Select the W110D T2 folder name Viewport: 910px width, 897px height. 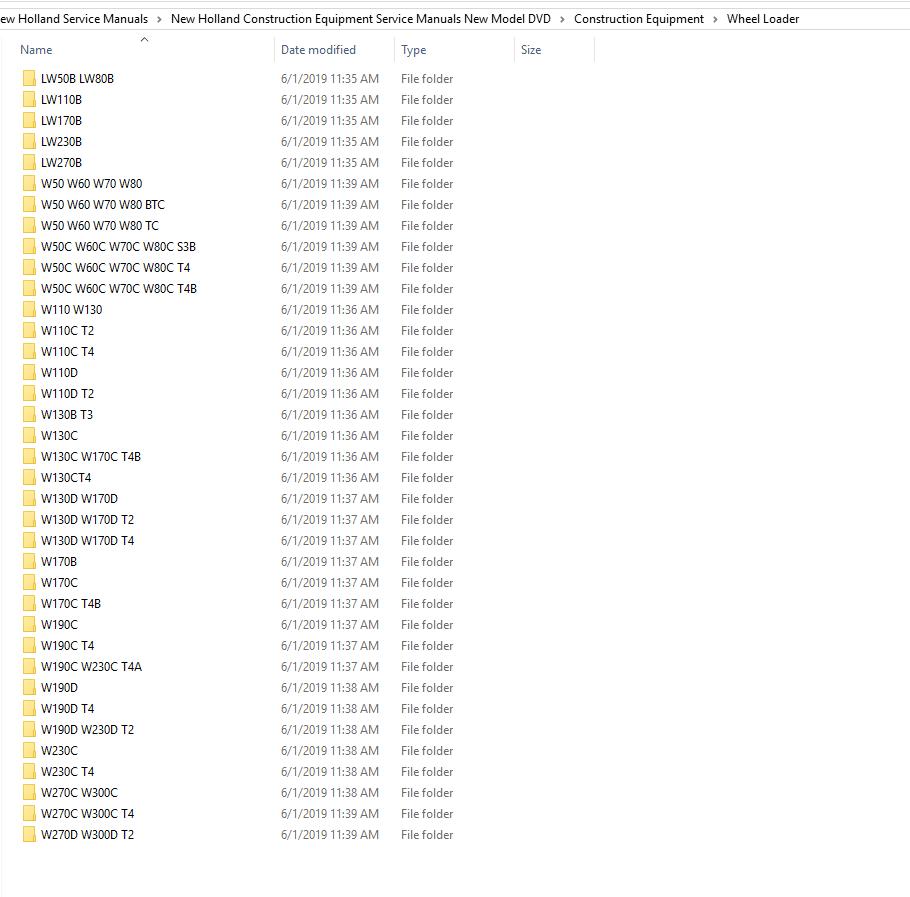67,393
